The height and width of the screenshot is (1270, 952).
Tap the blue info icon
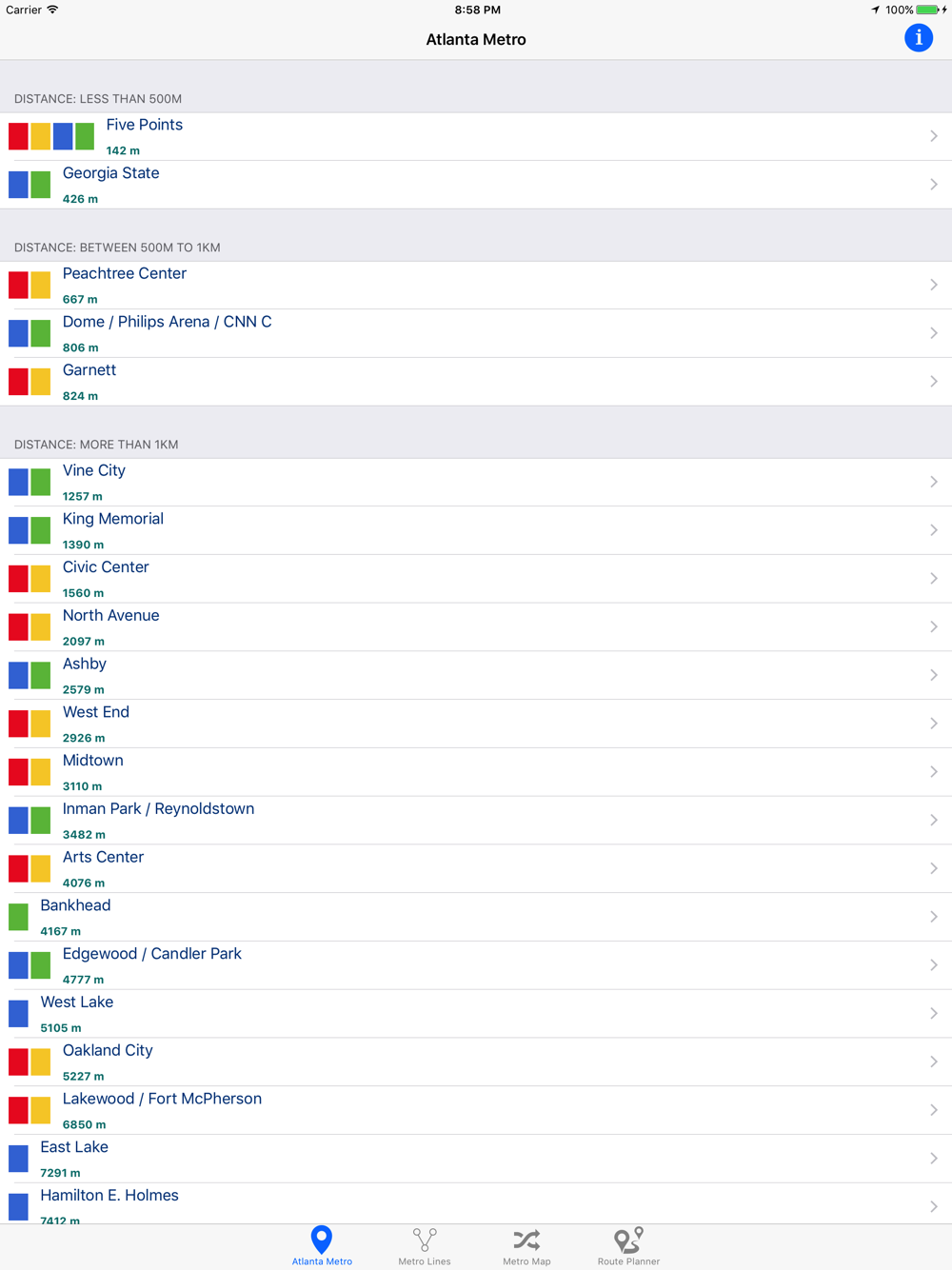[918, 38]
